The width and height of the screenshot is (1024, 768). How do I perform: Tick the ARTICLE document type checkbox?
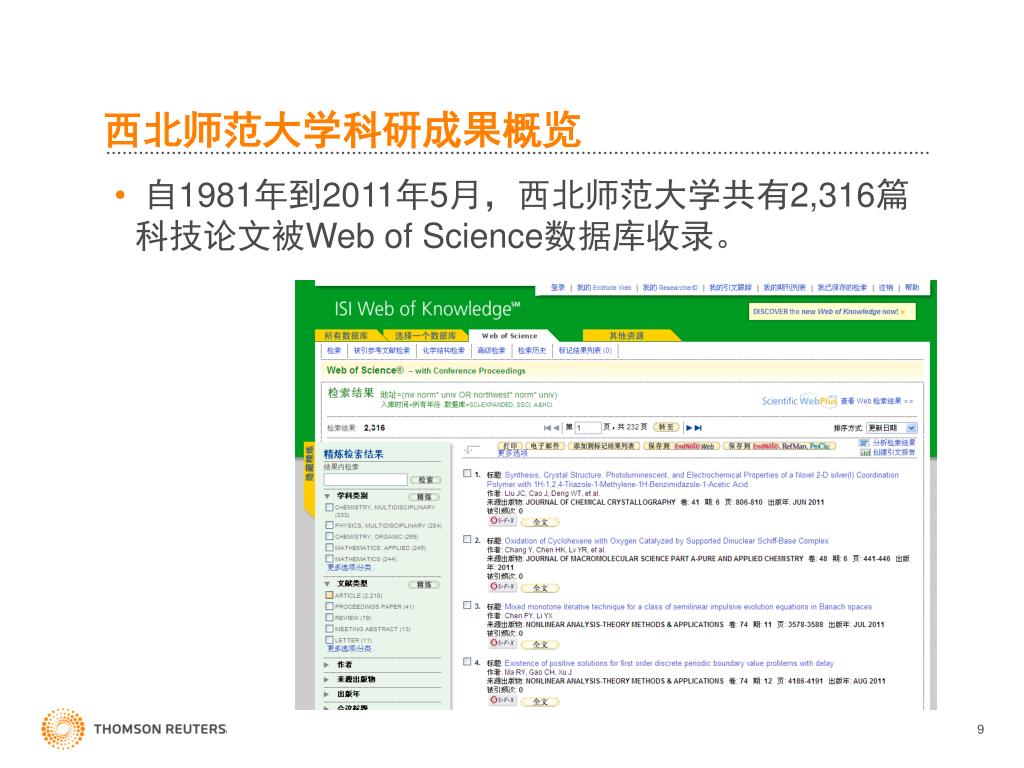point(329,595)
